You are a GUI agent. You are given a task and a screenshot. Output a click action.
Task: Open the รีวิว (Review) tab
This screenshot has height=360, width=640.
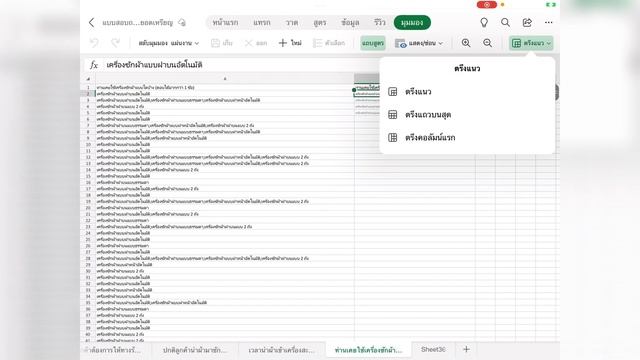[x=380, y=22]
